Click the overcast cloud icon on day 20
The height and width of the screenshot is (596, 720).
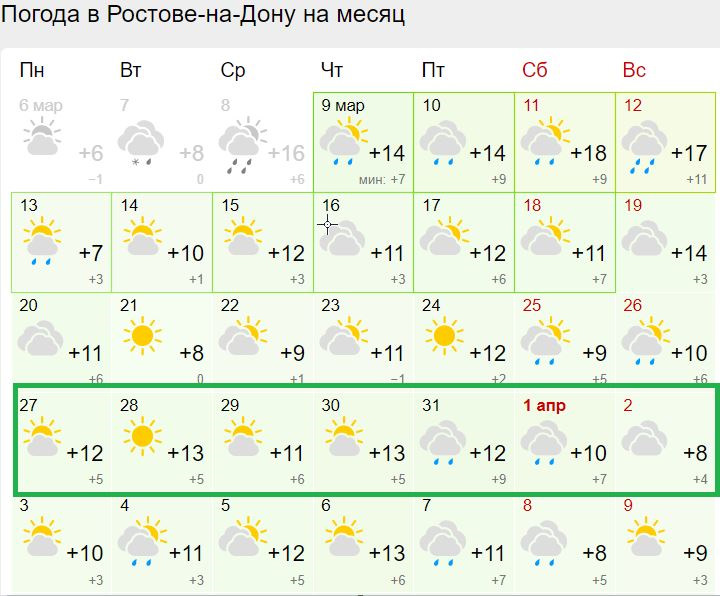(x=40, y=340)
